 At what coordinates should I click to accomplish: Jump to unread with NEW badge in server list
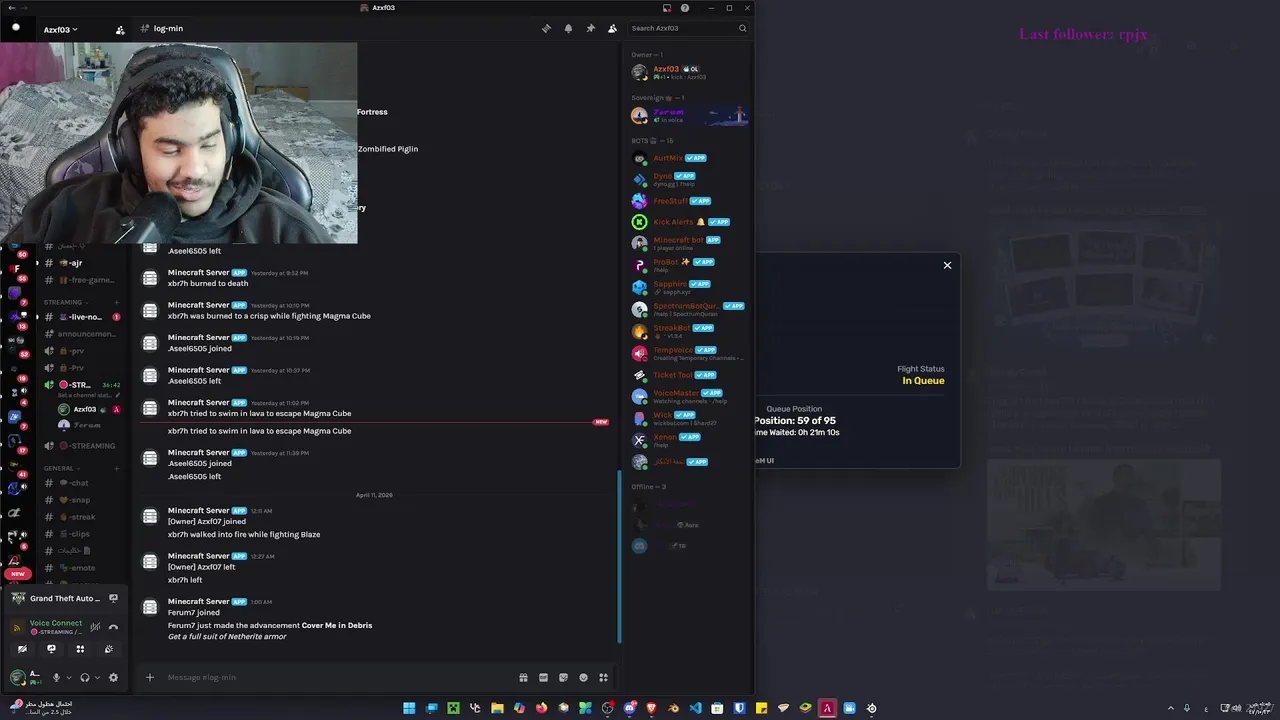pos(17,574)
